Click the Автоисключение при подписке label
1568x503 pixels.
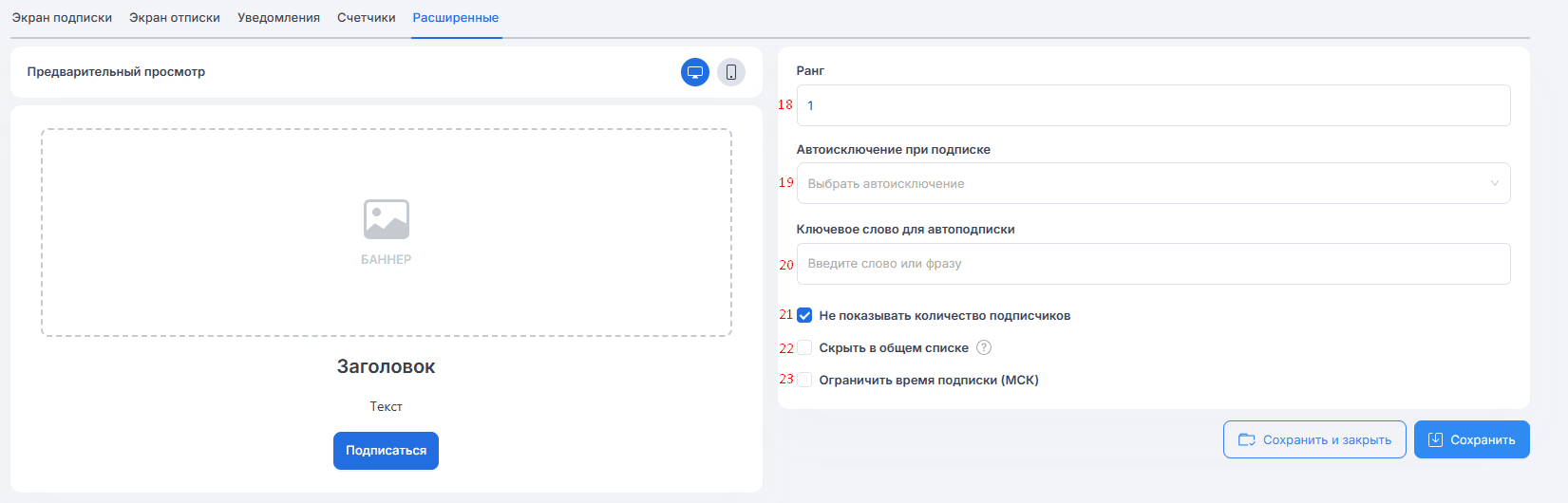point(894,149)
